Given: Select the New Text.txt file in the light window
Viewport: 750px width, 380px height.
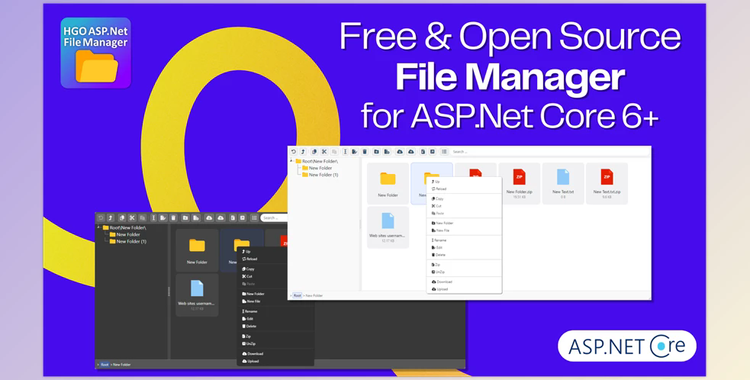Looking at the screenshot, I should 563,183.
